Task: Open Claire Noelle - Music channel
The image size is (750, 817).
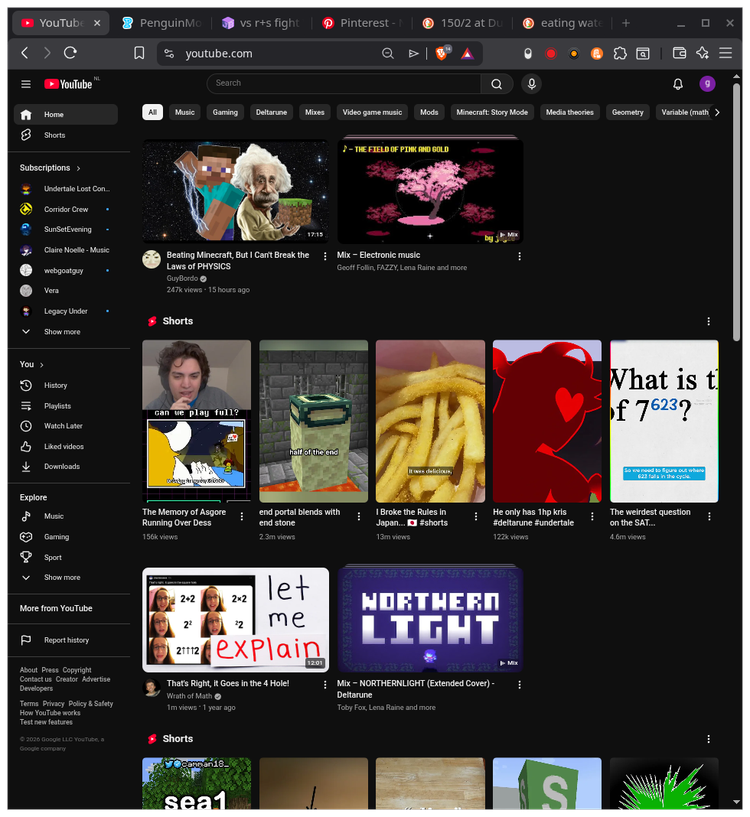Action: pyautogui.click(x=66, y=250)
